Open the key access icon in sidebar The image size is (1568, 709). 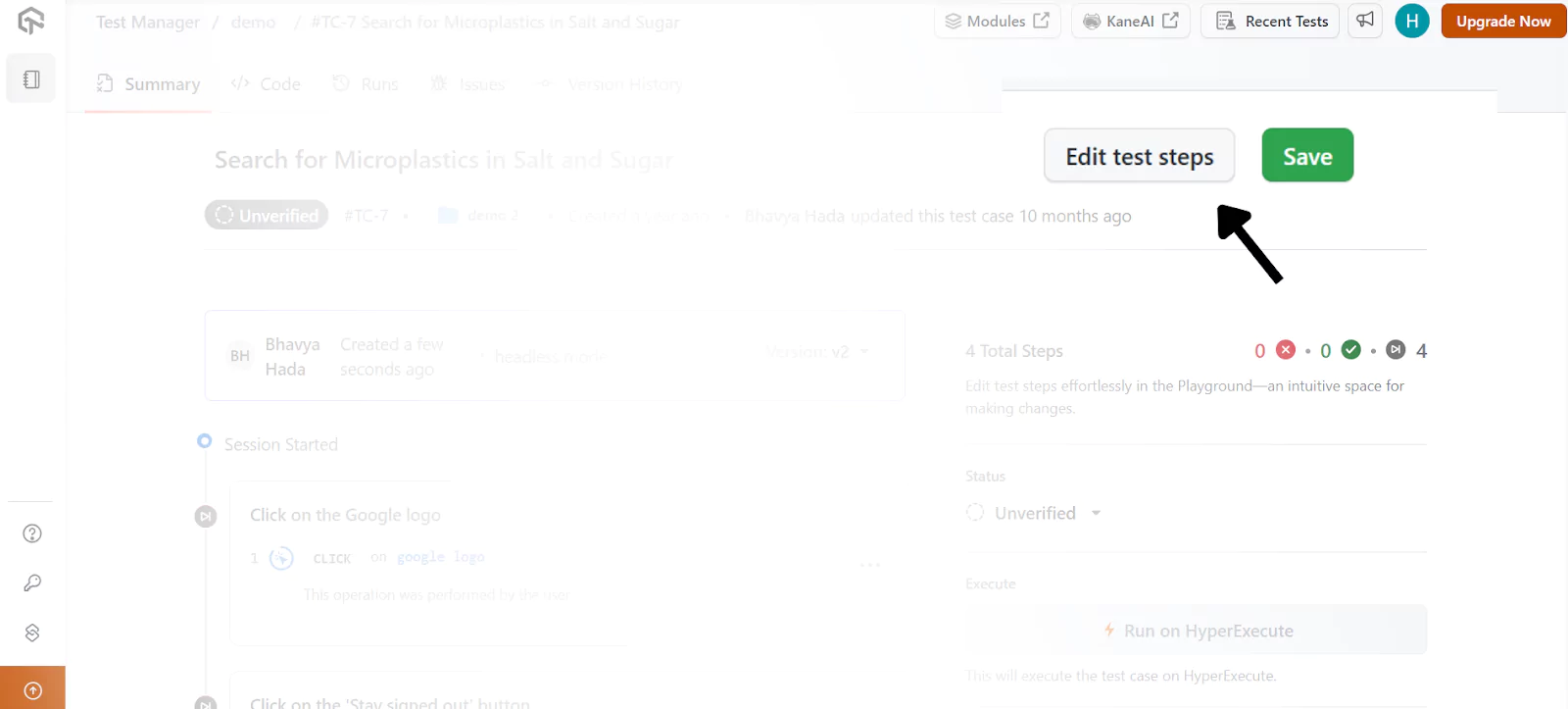coord(32,583)
